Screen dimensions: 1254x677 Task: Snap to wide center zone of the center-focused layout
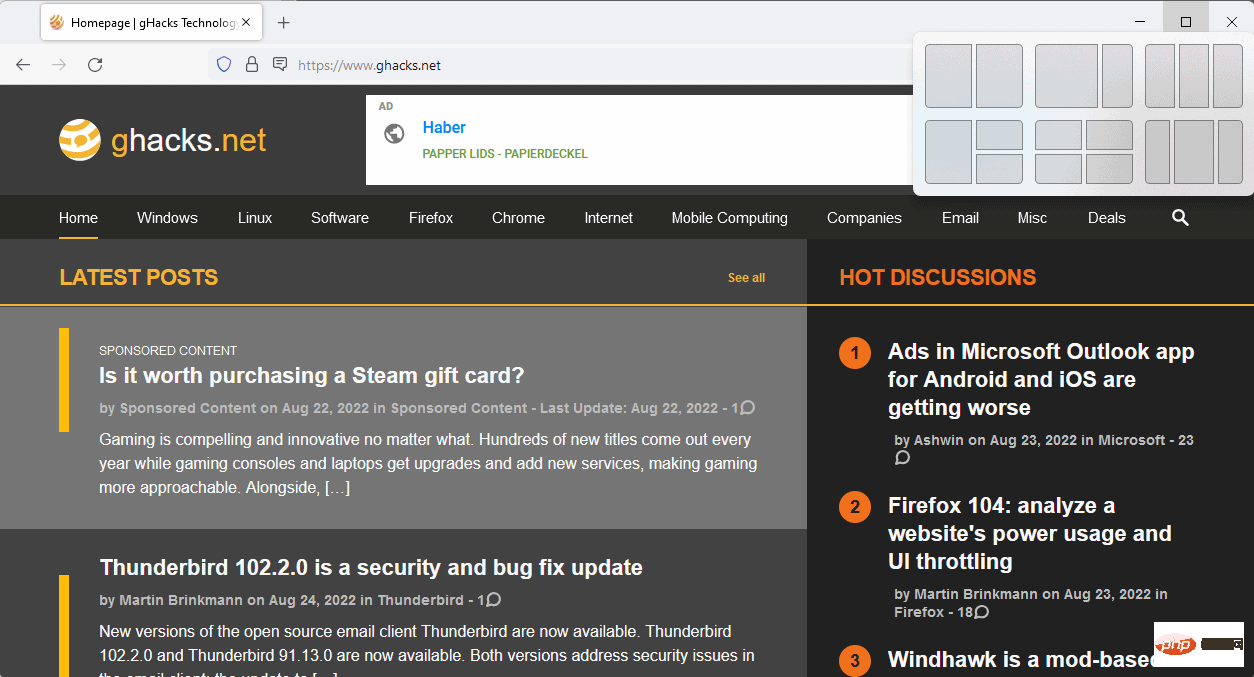pyautogui.click(x=1194, y=152)
